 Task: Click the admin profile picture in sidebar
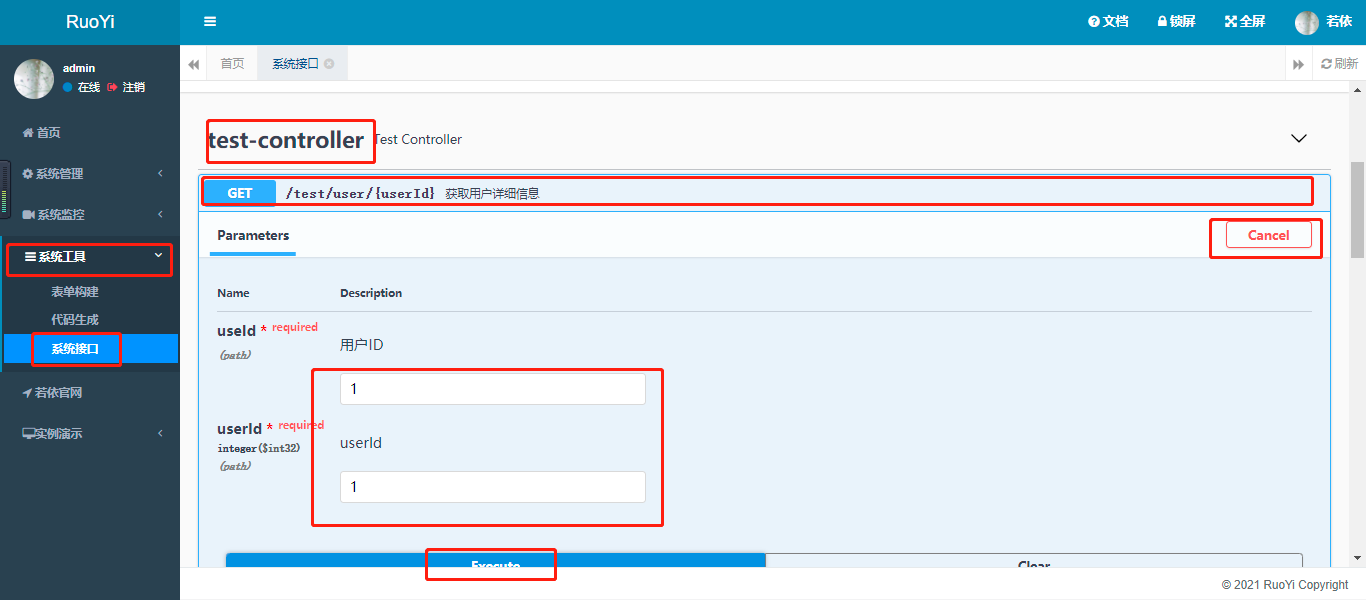click(34, 78)
